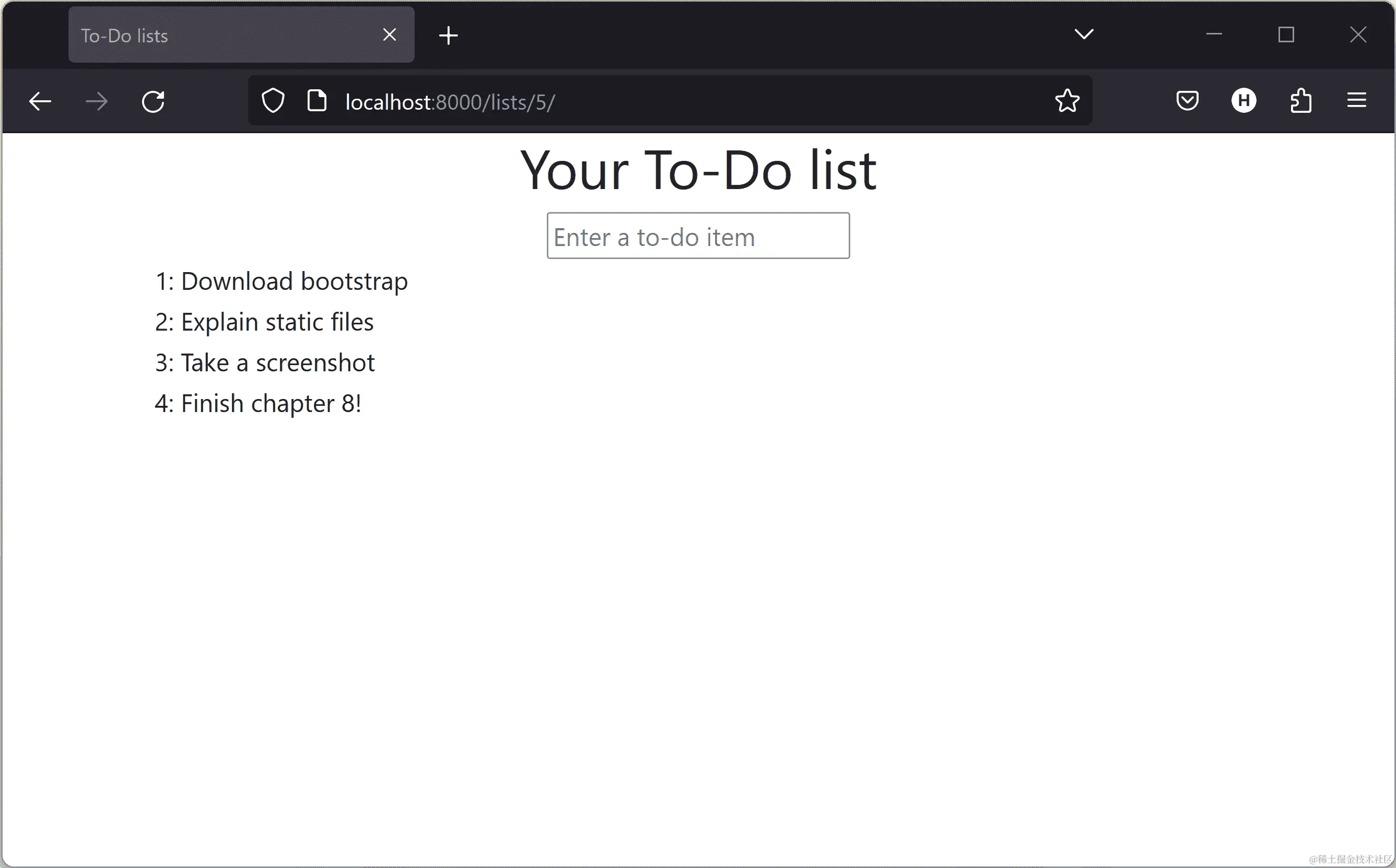The height and width of the screenshot is (868, 1396).
Task: Bookmark this page with the star
Action: [1067, 101]
